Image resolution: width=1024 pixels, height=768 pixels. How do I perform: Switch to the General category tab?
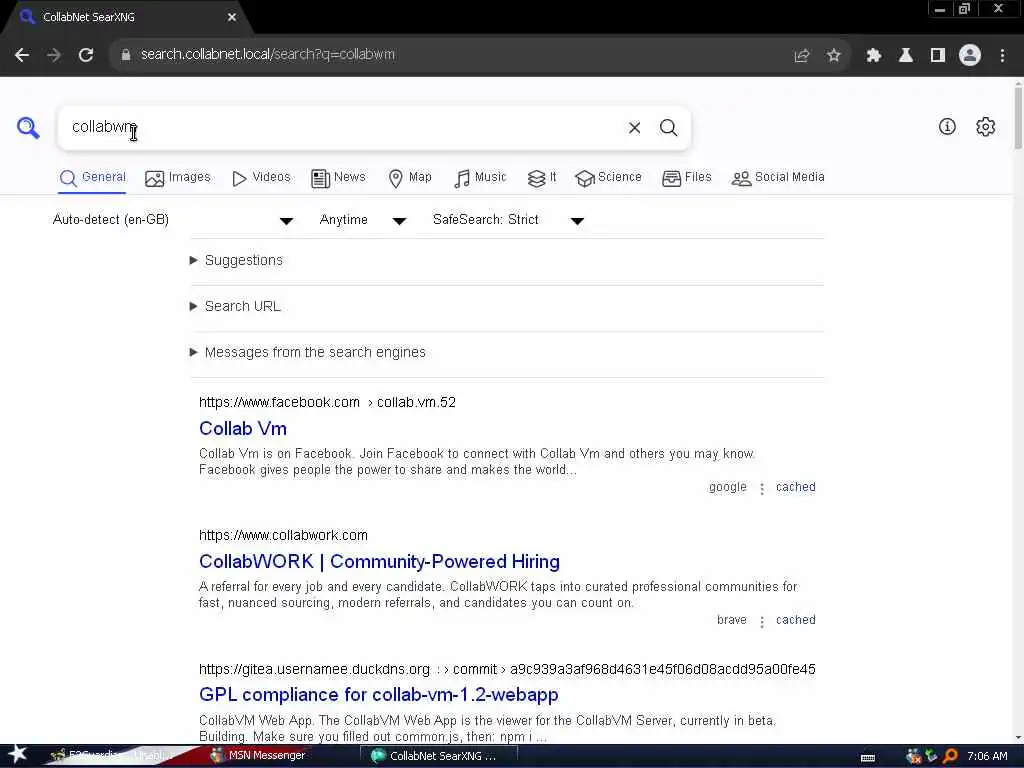93,178
